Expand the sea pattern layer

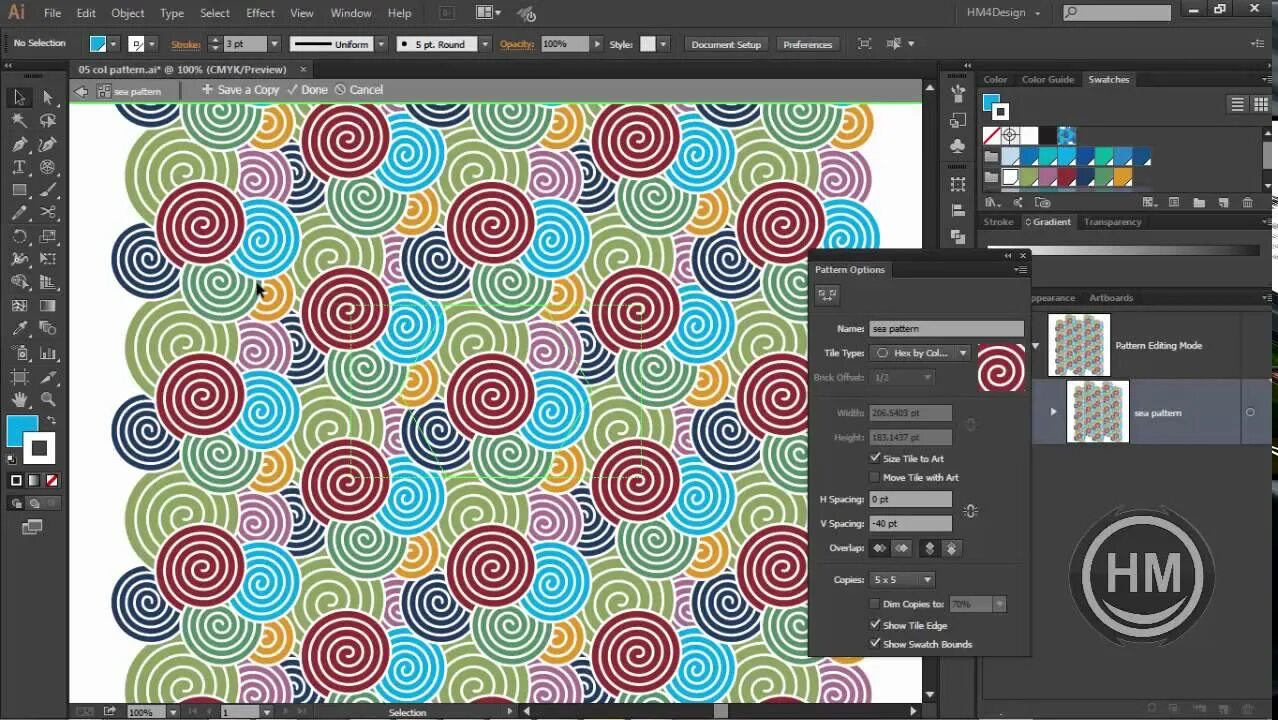(1053, 412)
